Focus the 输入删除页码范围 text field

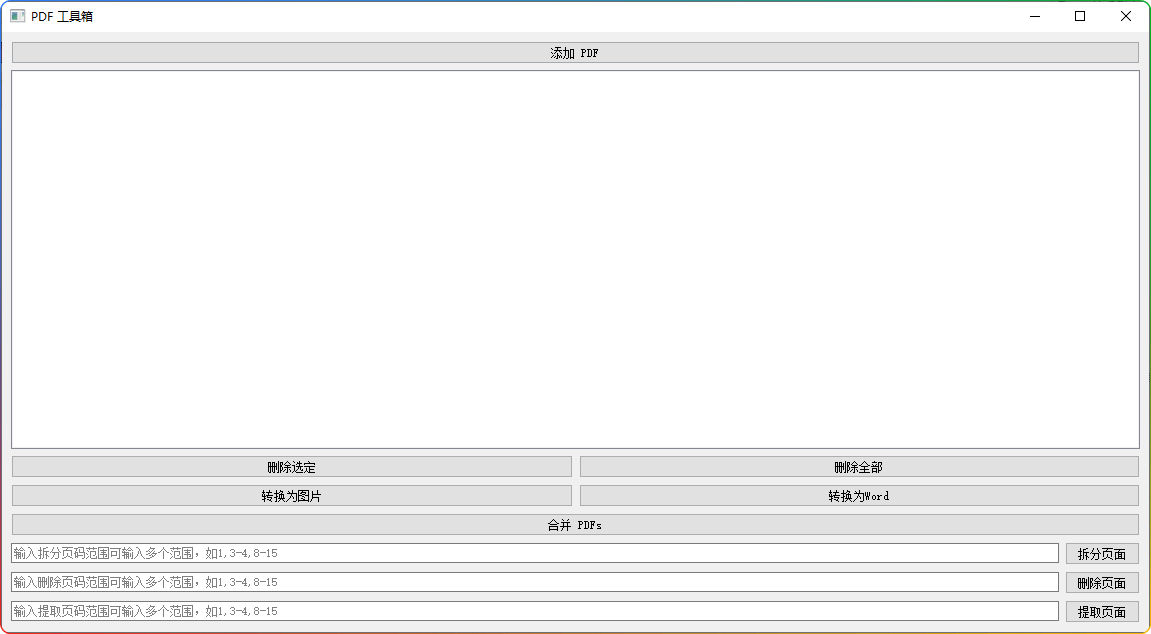(534, 582)
